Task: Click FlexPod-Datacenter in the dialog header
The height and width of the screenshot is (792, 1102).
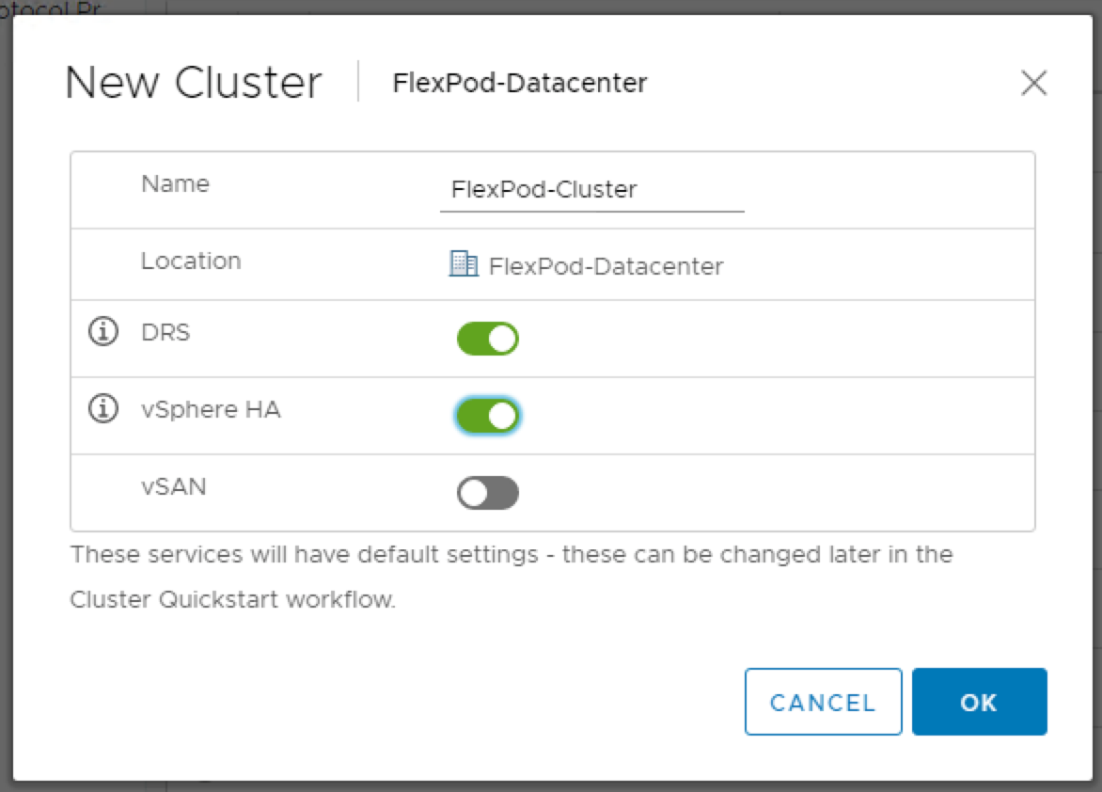Action: (520, 83)
